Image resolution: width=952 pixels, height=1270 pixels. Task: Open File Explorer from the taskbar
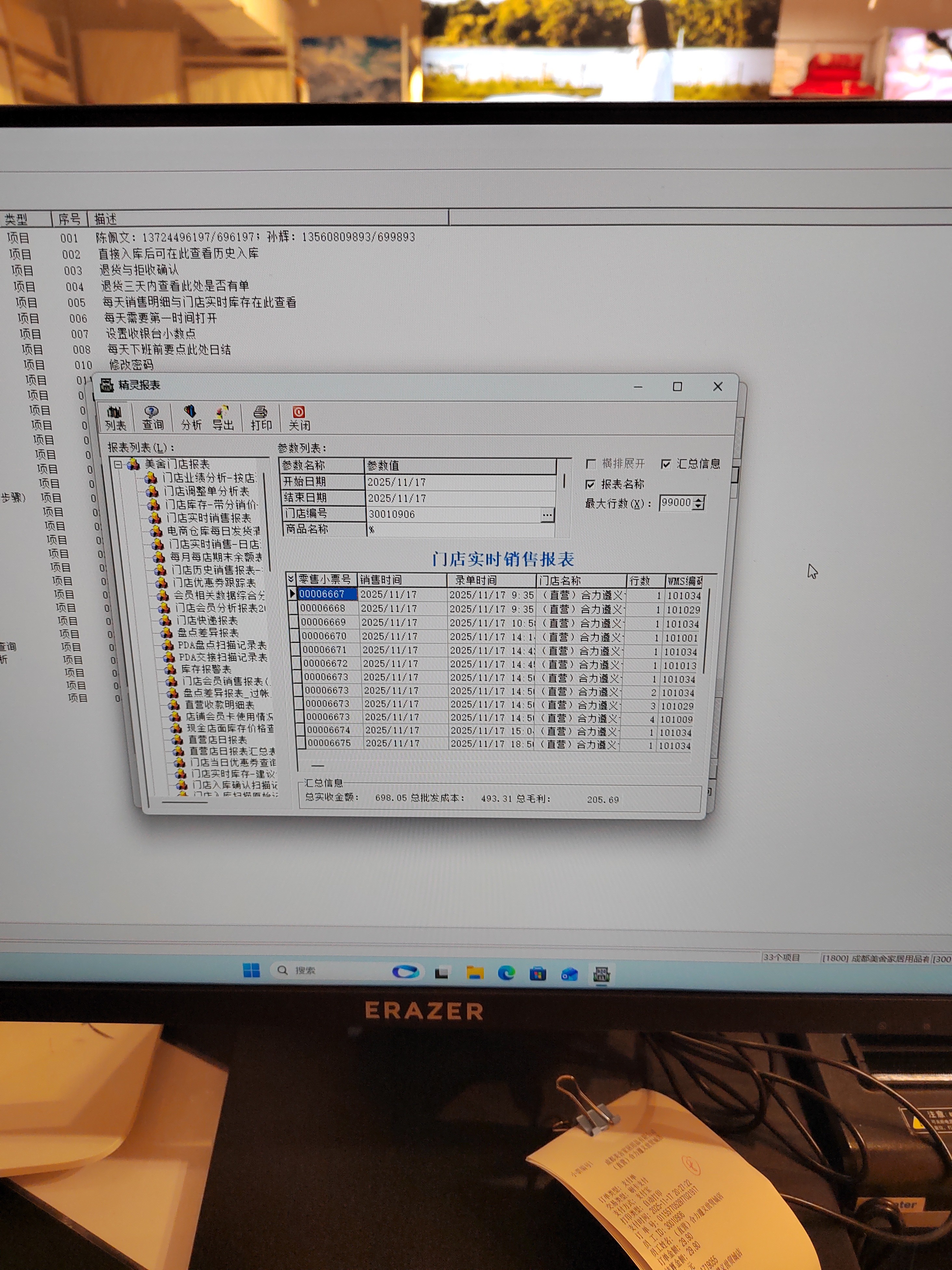475,973
